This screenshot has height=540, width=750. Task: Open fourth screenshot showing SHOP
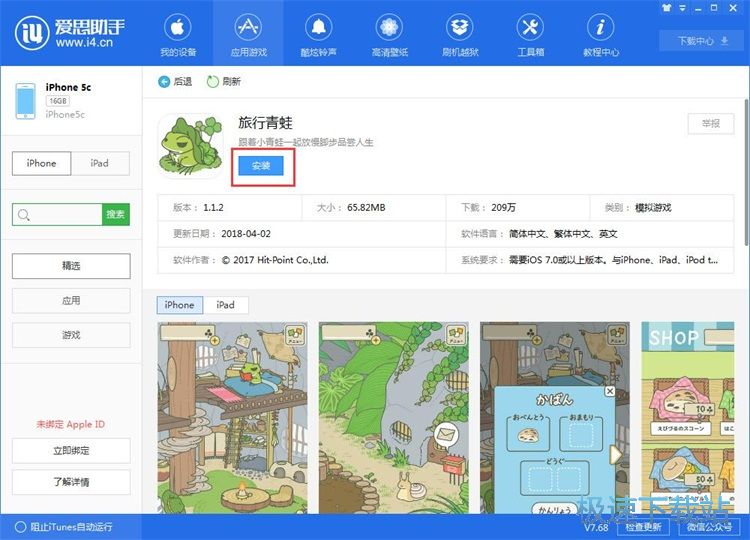click(x=687, y=418)
